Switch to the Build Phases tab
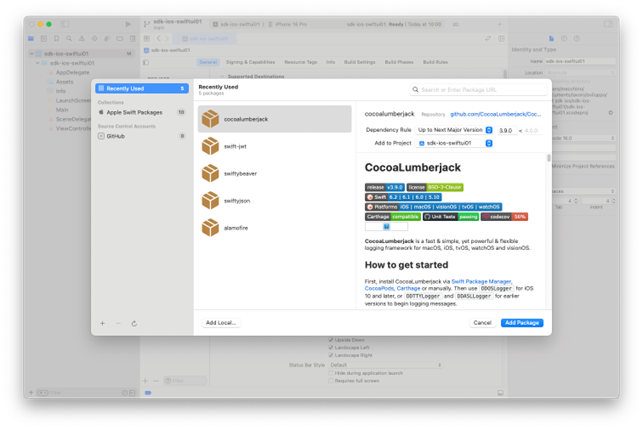 point(399,62)
